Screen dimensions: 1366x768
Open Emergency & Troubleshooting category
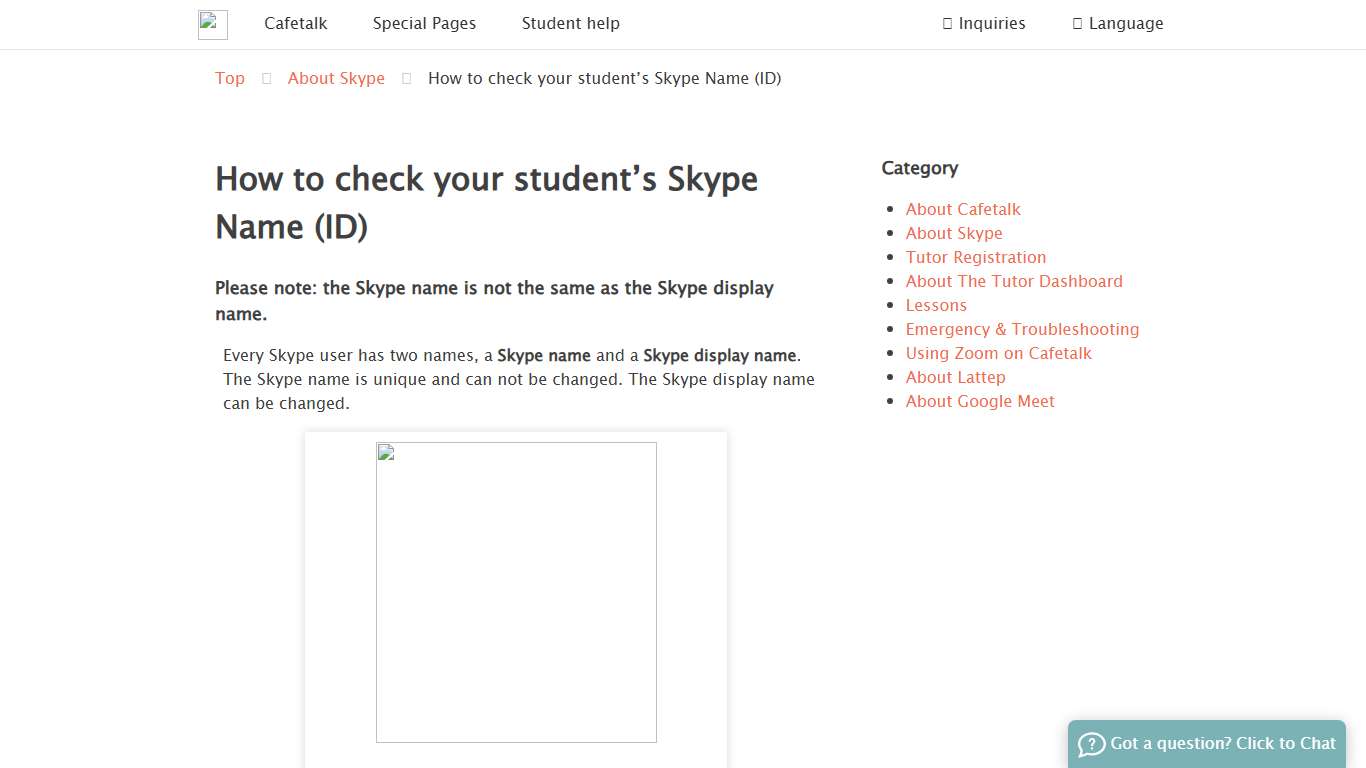point(1022,329)
